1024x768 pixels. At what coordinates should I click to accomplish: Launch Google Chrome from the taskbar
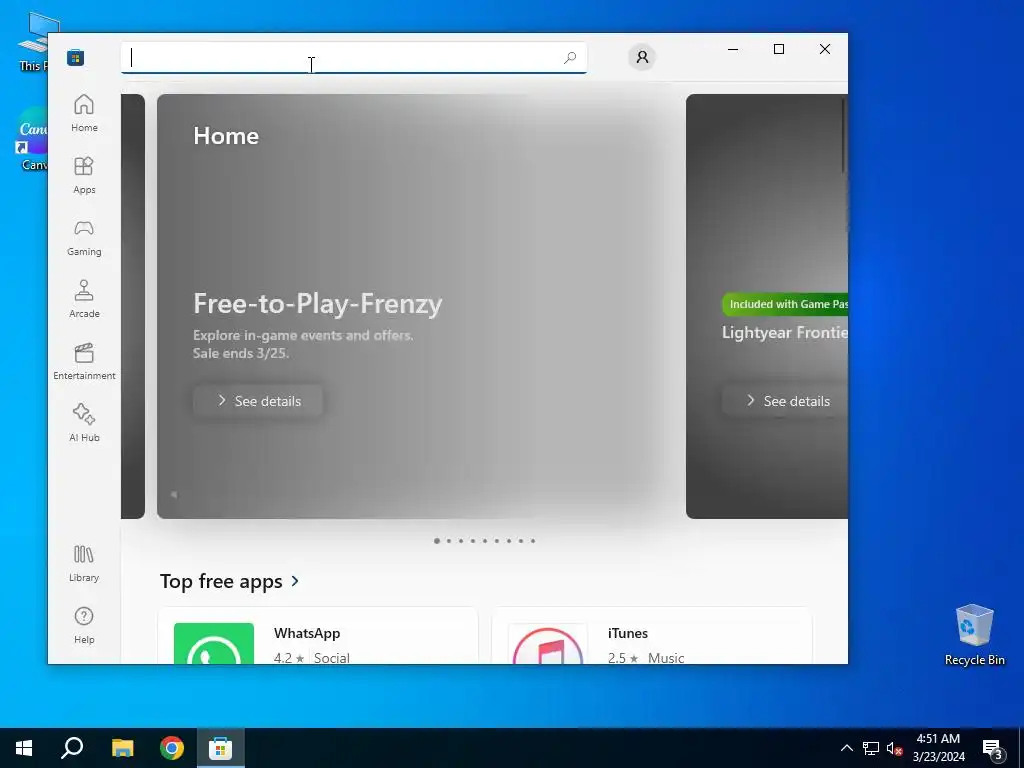click(172, 748)
